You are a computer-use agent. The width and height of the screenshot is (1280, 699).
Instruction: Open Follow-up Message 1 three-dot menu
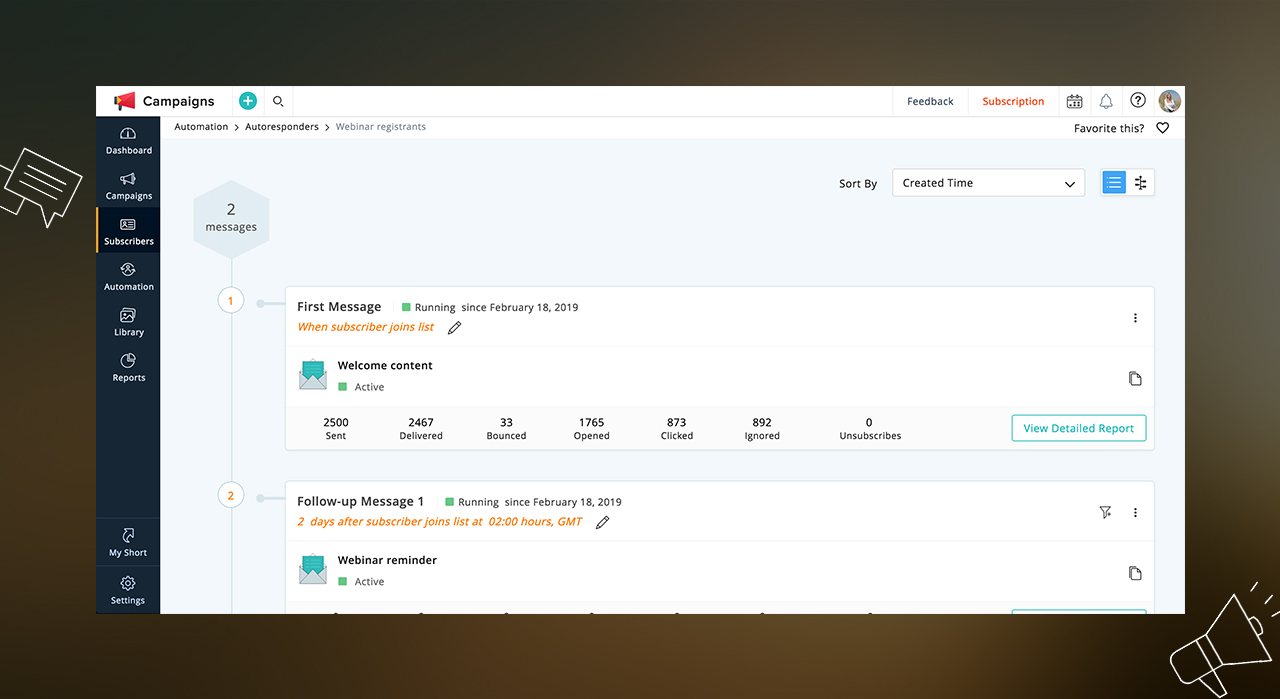[x=1135, y=513]
